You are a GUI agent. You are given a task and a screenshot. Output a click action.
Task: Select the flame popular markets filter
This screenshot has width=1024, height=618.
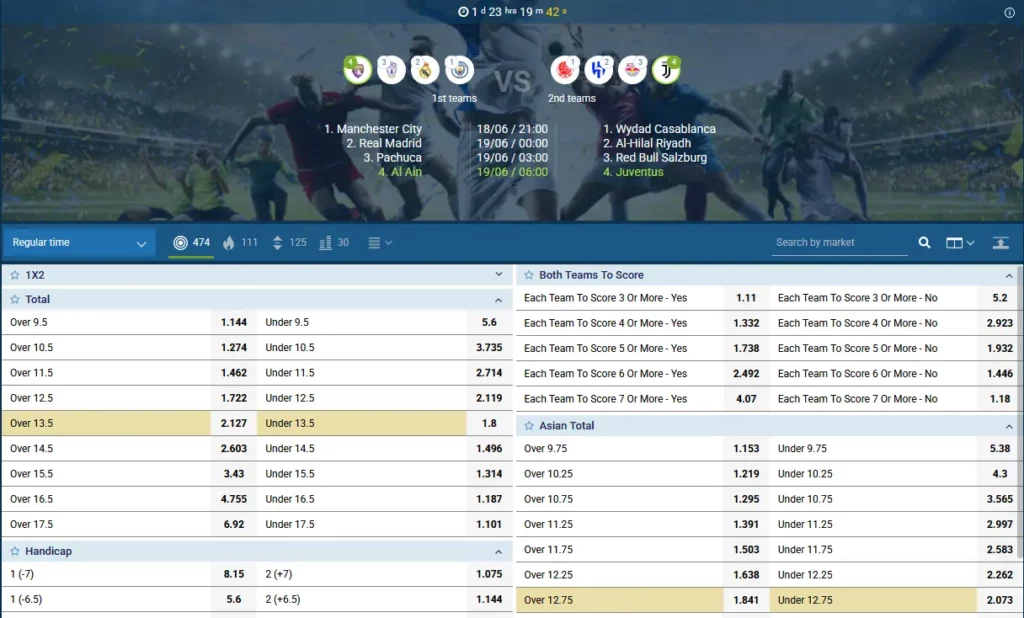coord(239,242)
